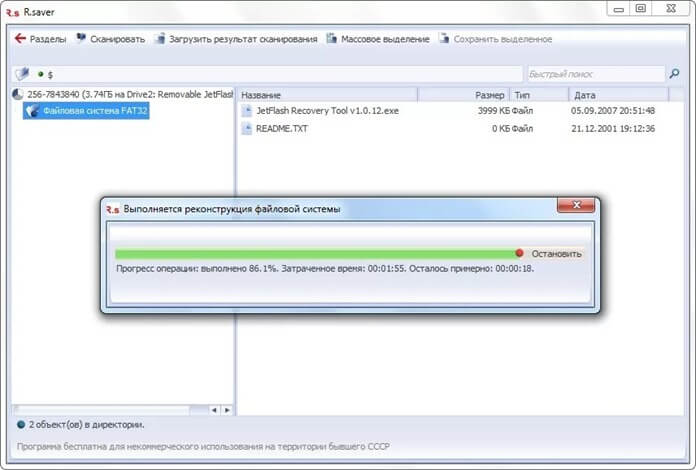Image resolution: width=696 pixels, height=470 pixels.
Task: Click the tree horizontal scrollbar track
Action: point(110,410)
